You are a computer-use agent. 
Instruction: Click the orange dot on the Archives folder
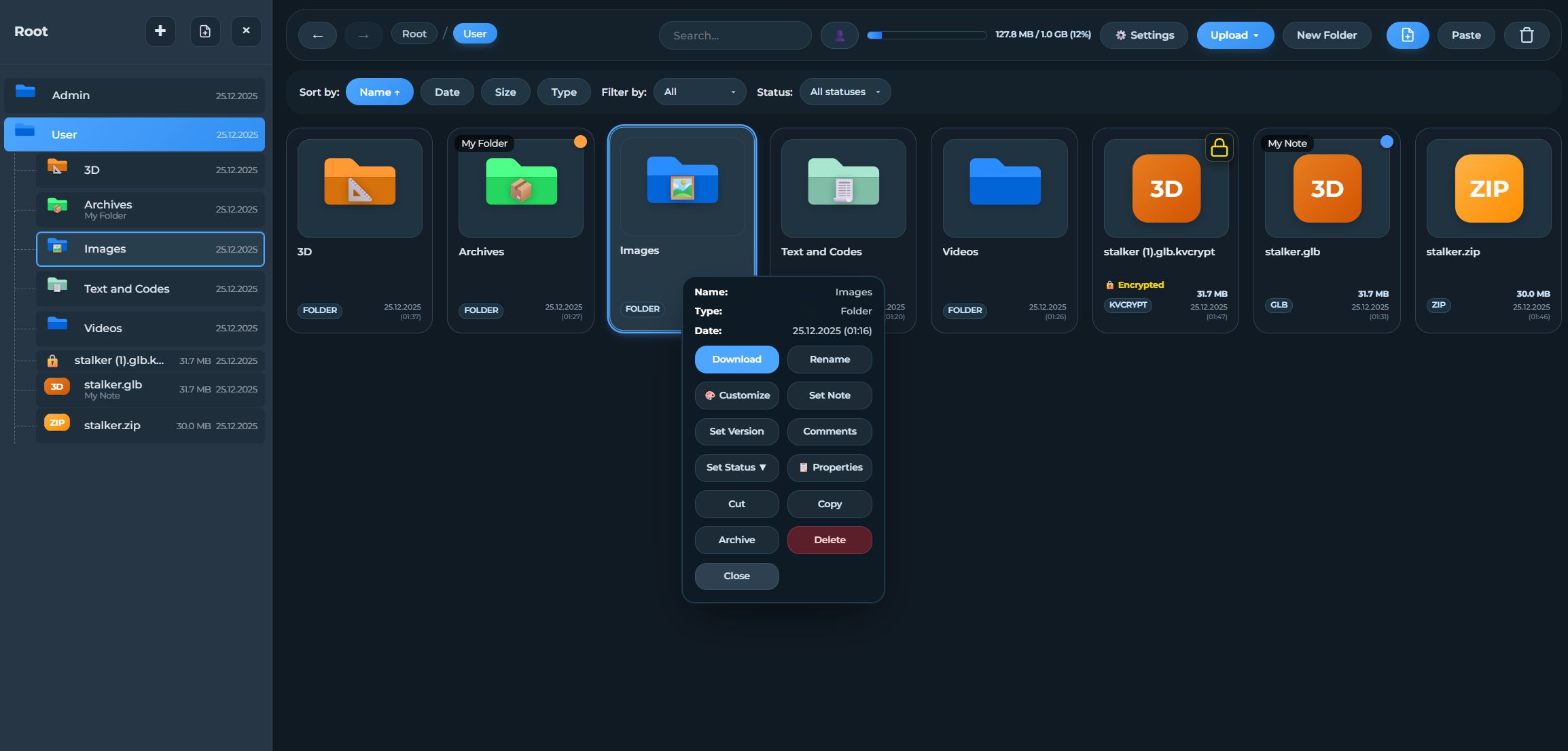[580, 141]
